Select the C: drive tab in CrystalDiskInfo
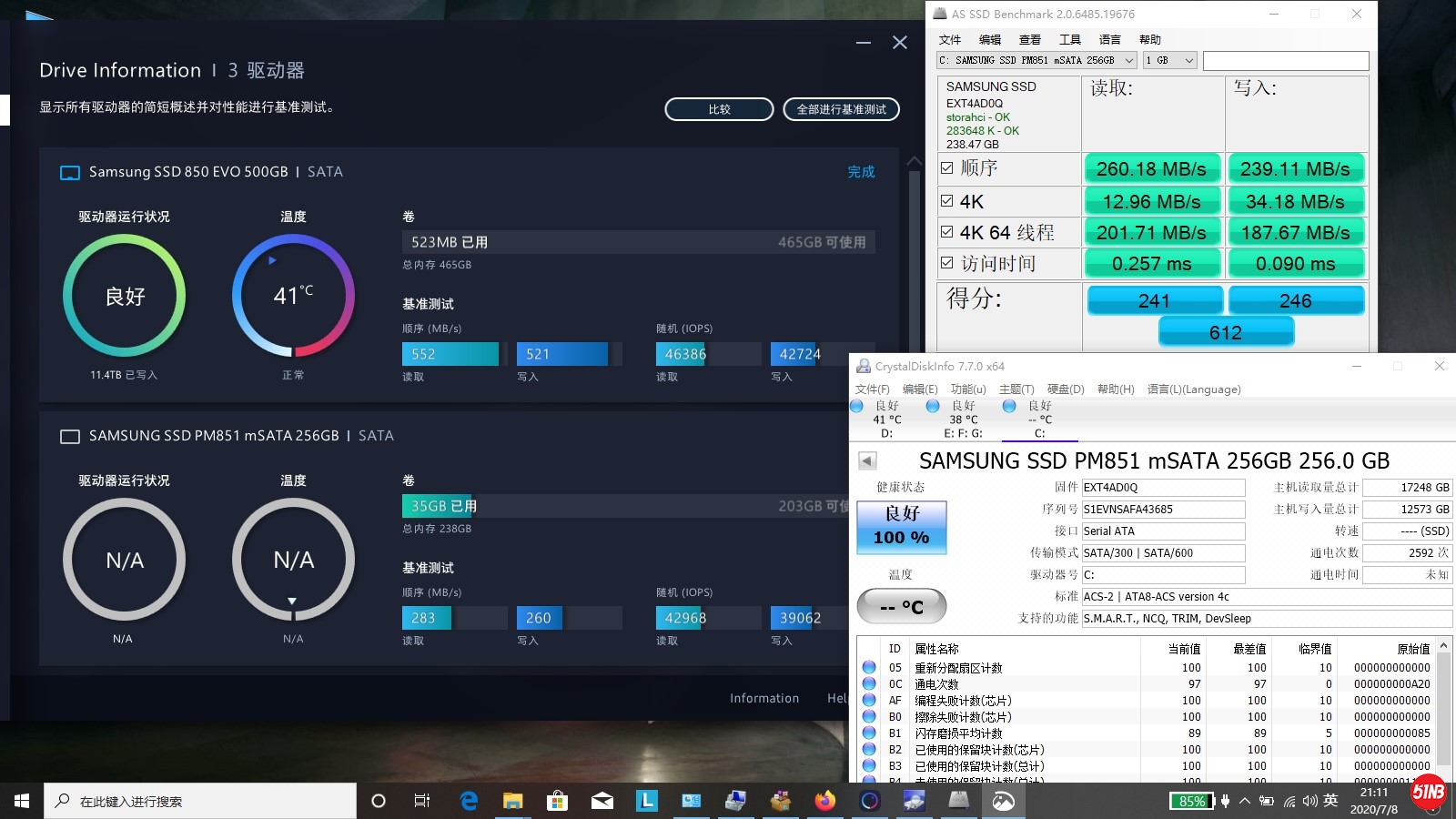Image resolution: width=1456 pixels, height=819 pixels. (1039, 420)
